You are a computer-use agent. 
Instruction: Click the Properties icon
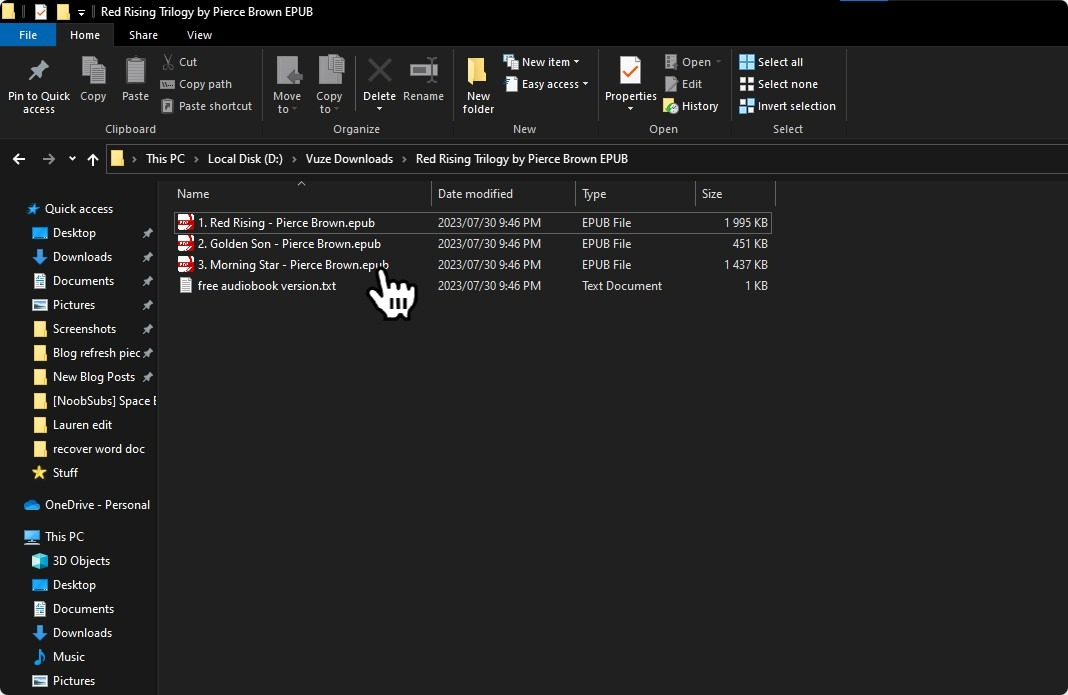pyautogui.click(x=631, y=71)
